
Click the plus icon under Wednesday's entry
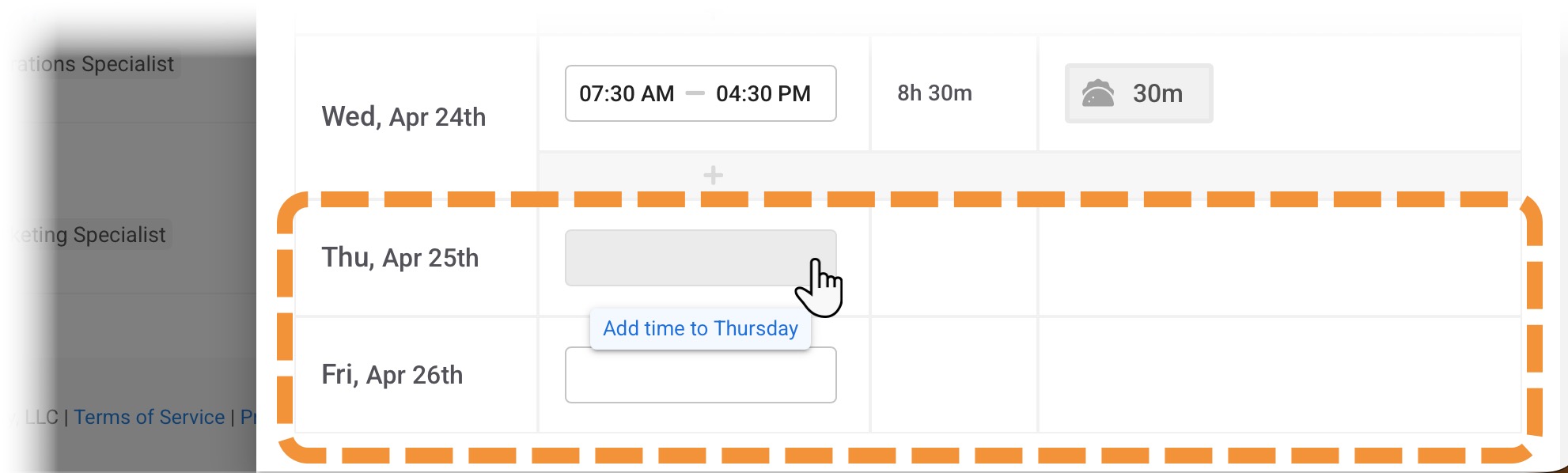pyautogui.click(x=713, y=175)
